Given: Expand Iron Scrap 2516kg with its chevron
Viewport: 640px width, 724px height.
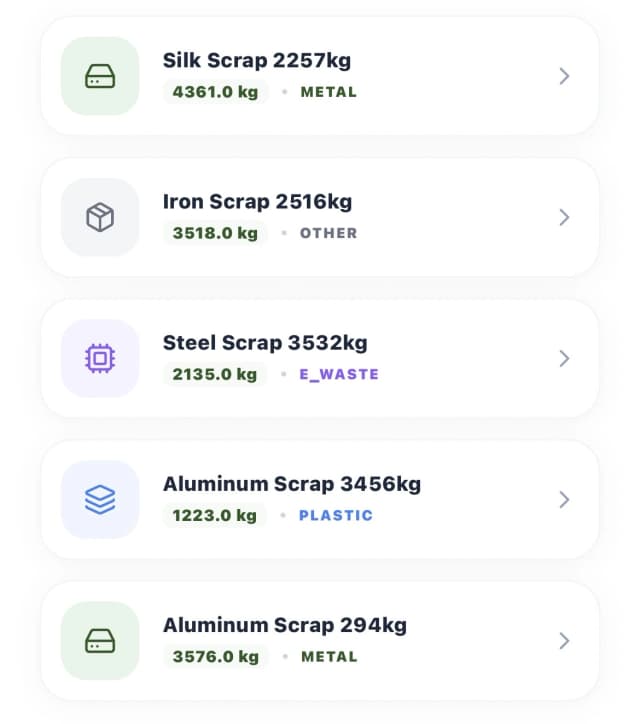Looking at the screenshot, I should [x=564, y=217].
